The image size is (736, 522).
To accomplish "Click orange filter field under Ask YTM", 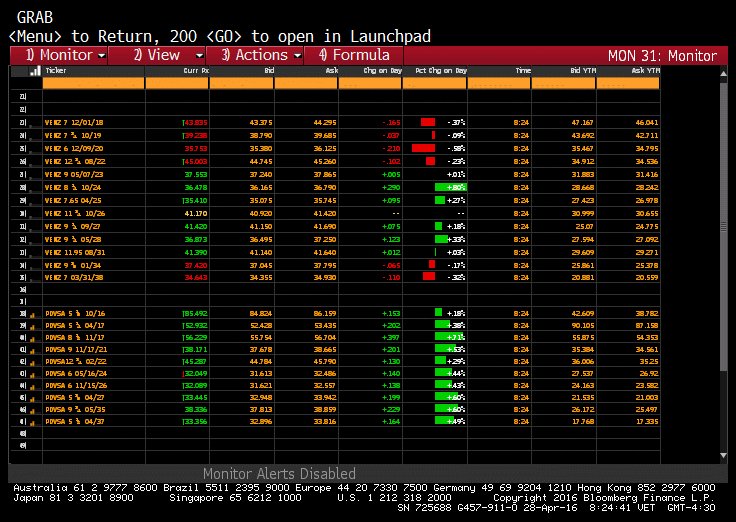I will coord(628,84).
